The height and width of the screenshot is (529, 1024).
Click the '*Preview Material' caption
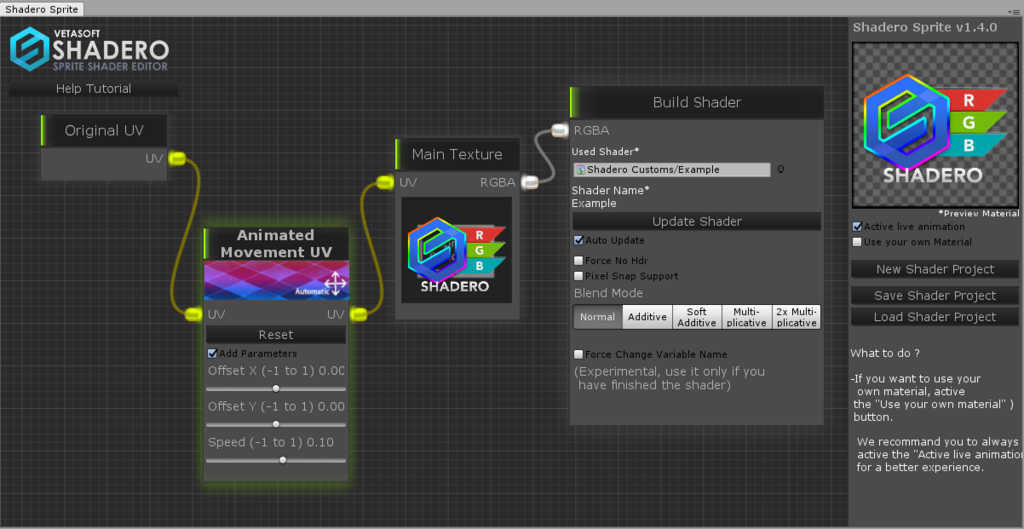[x=978, y=214]
